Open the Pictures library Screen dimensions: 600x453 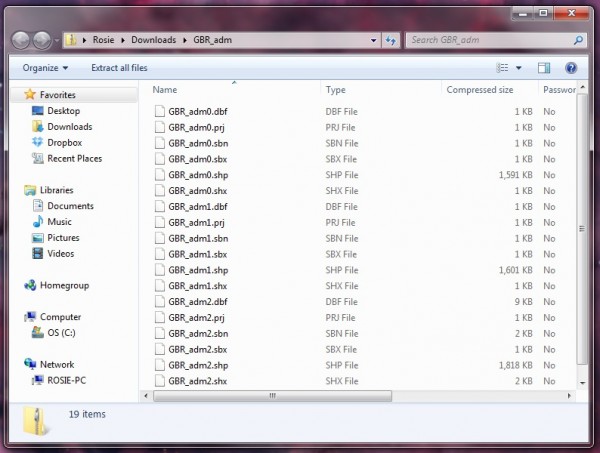63,237
